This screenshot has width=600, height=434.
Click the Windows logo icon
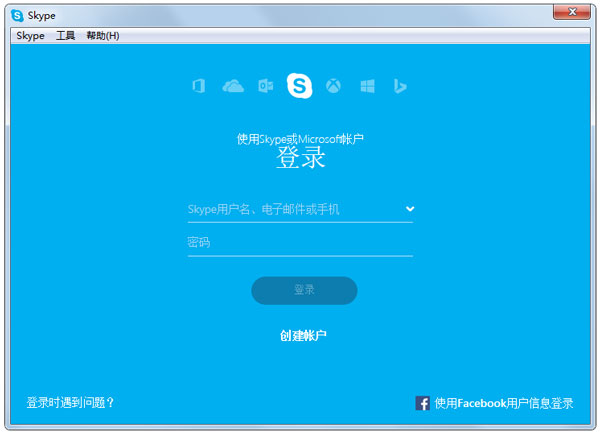click(x=367, y=86)
